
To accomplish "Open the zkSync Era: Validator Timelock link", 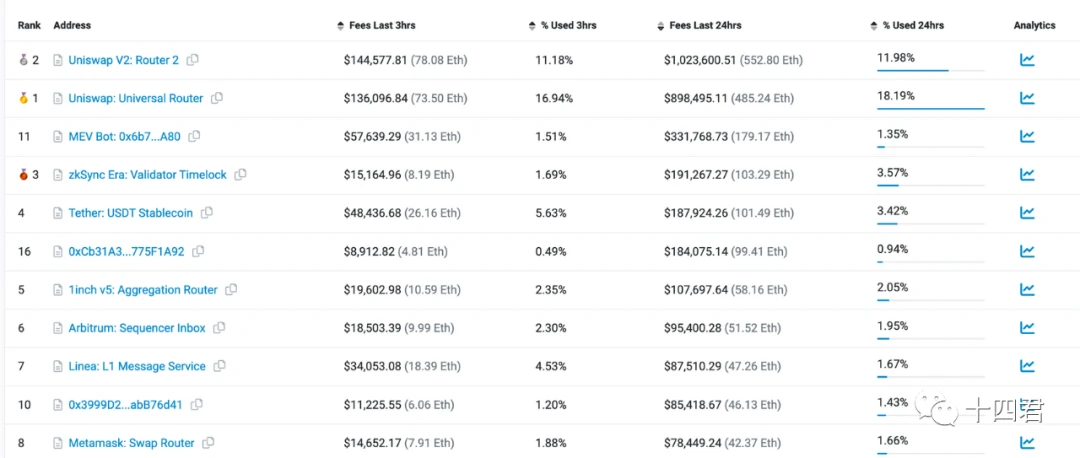I will [x=147, y=175].
